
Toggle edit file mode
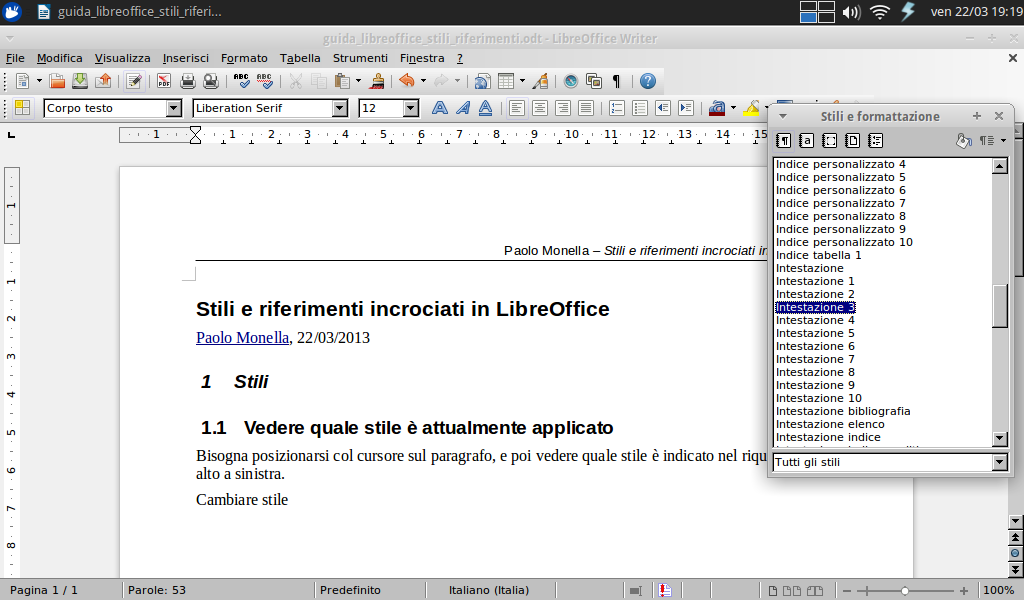click(x=134, y=81)
